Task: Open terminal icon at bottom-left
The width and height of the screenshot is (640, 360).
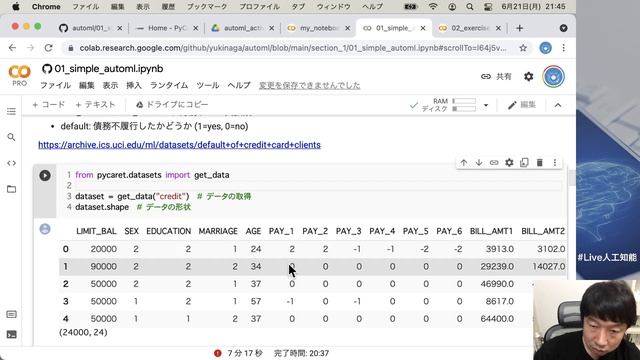Action: click(x=11, y=335)
